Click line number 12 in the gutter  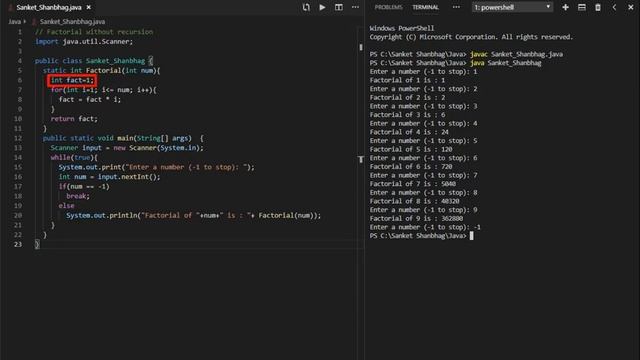click(x=18, y=138)
